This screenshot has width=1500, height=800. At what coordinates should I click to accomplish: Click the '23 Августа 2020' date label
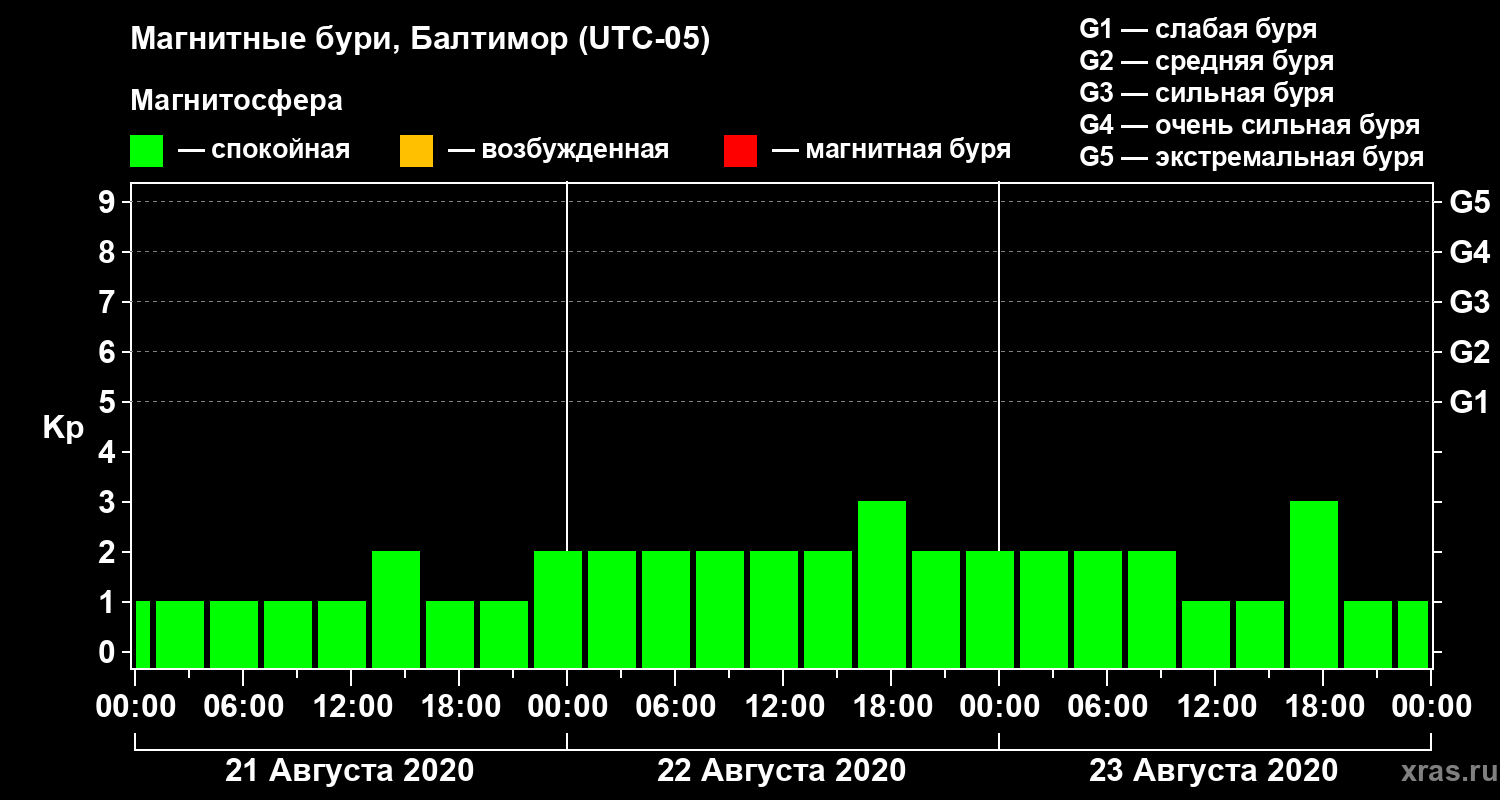1213,771
